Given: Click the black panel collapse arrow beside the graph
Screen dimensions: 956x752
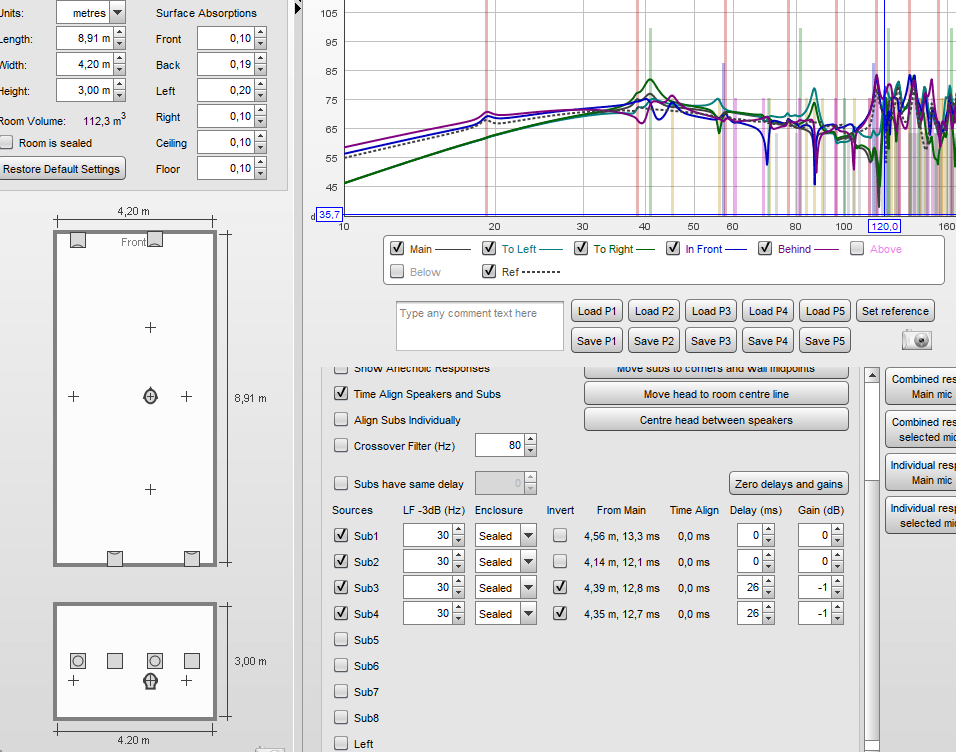Looking at the screenshot, I should pos(298,8).
